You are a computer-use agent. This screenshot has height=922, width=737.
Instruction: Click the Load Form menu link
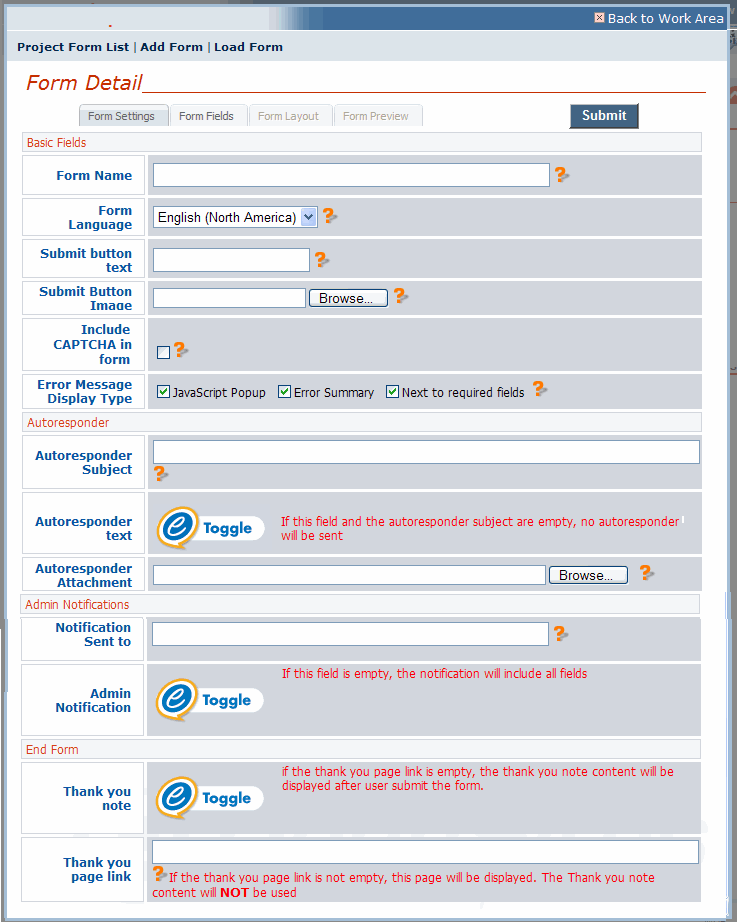[248, 47]
